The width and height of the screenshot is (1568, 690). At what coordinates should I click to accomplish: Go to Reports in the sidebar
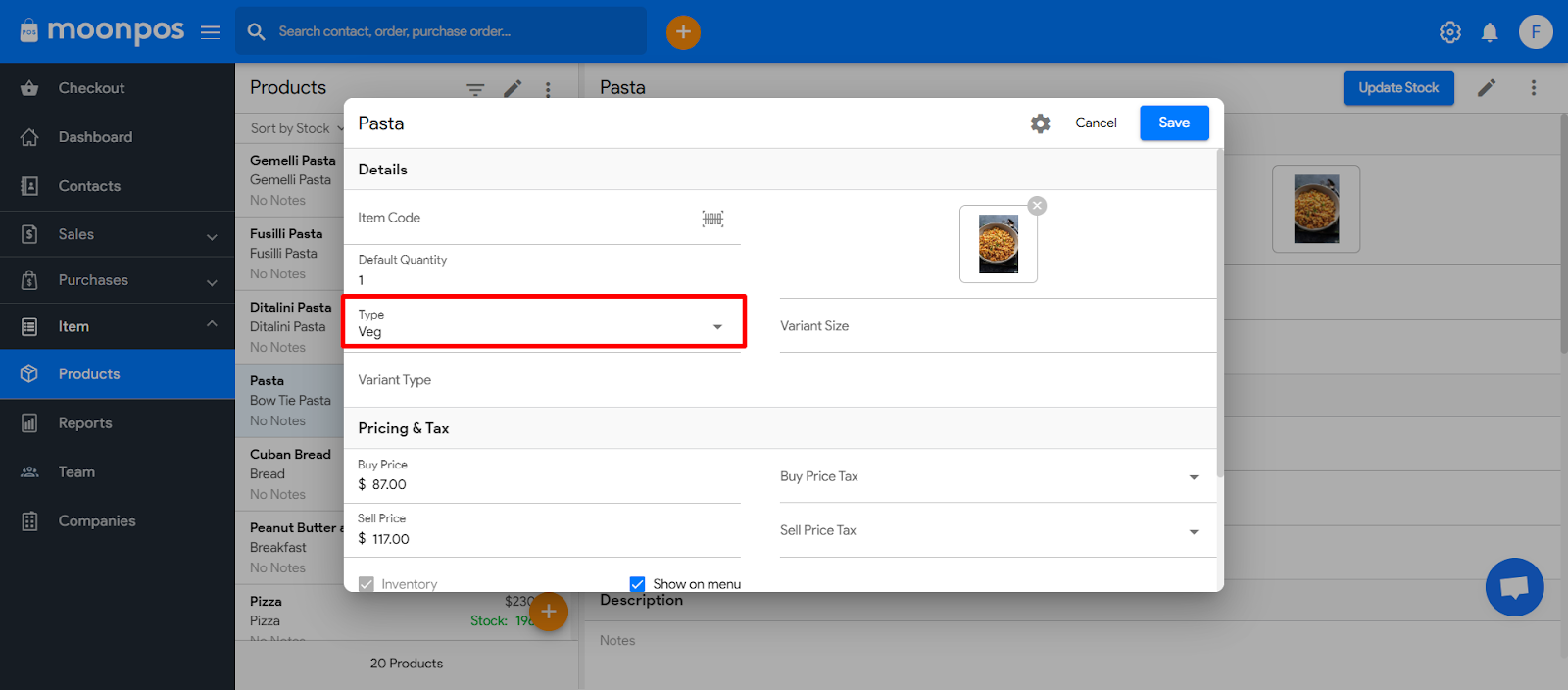(x=85, y=423)
